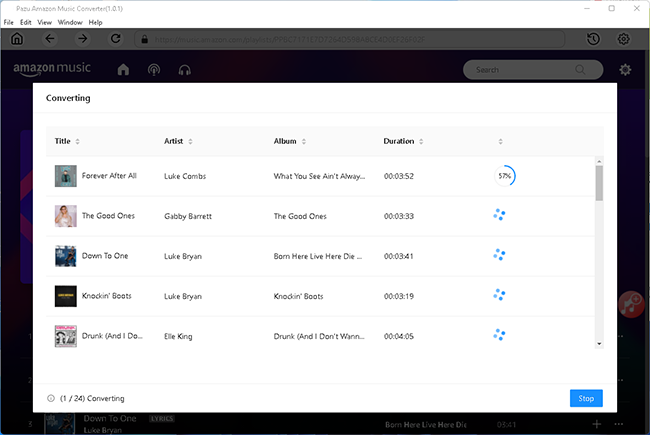Click album What You See Ain't Alway...
Screen dimensions: 650x435
[319, 176]
